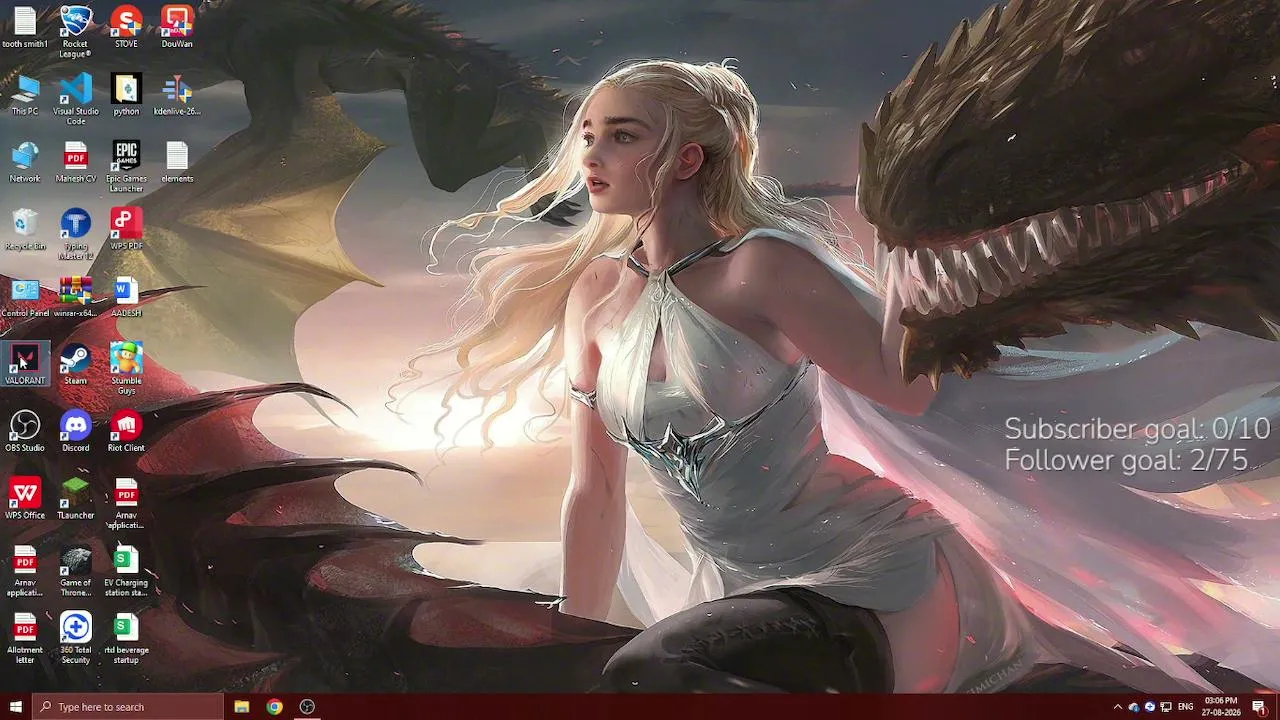Image resolution: width=1280 pixels, height=720 pixels.
Task: Select the 360 Total Security desktop shortcut
Action: tap(75, 637)
